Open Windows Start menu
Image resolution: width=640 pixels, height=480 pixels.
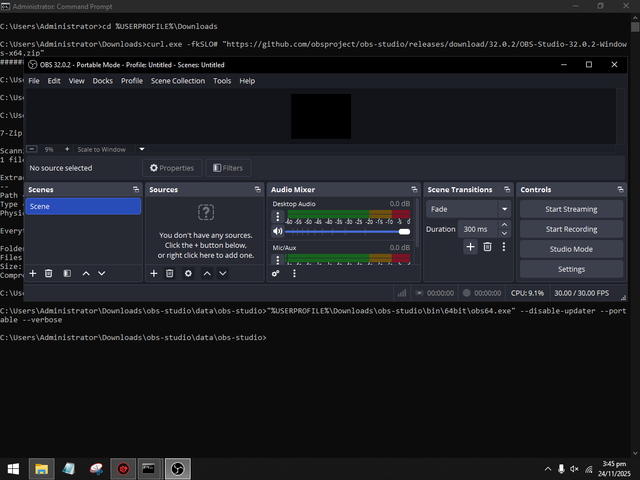13,469
